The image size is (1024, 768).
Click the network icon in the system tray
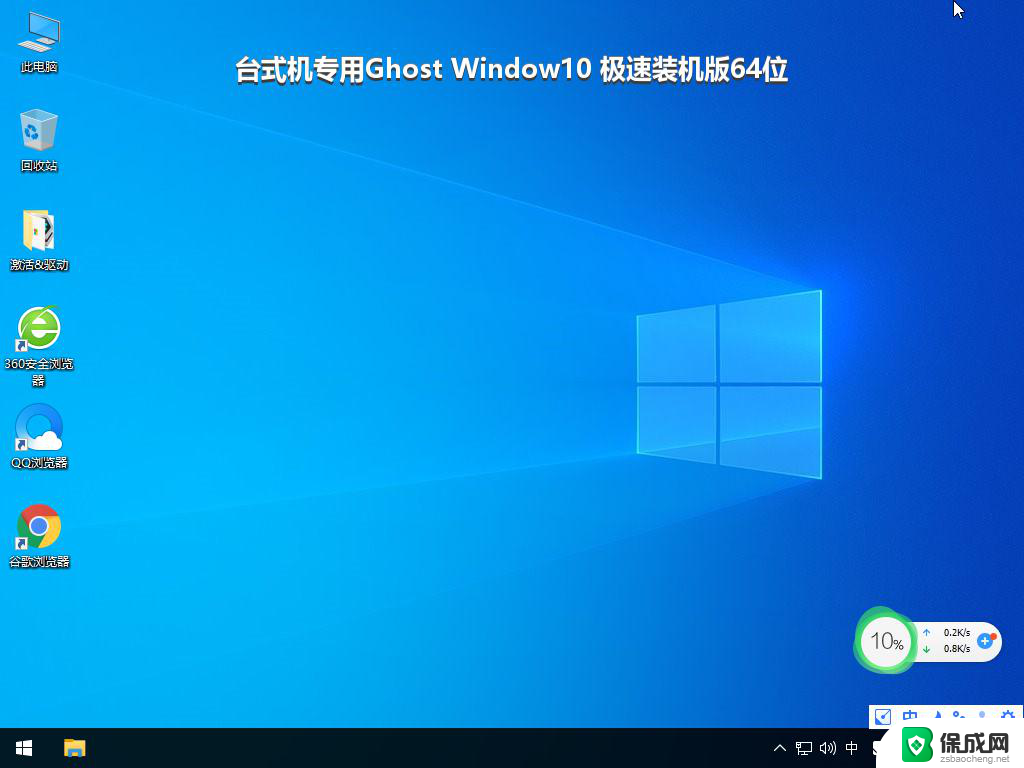[803, 748]
